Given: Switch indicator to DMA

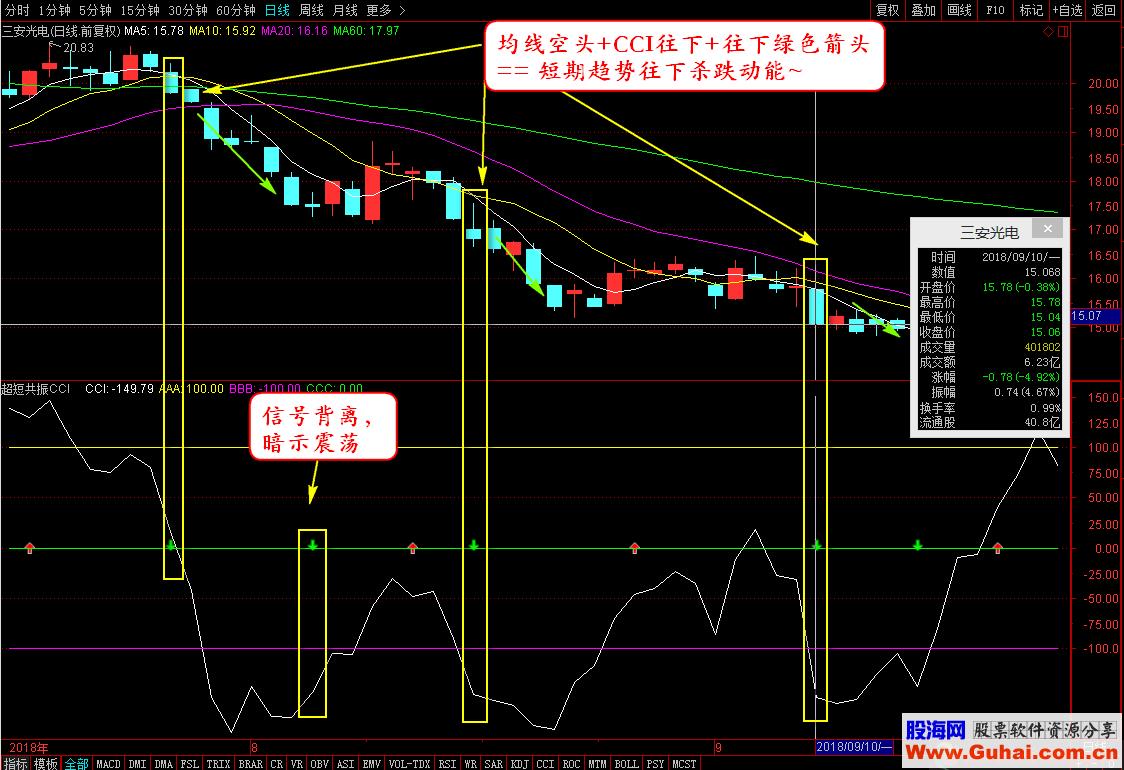Looking at the screenshot, I should click(163, 764).
